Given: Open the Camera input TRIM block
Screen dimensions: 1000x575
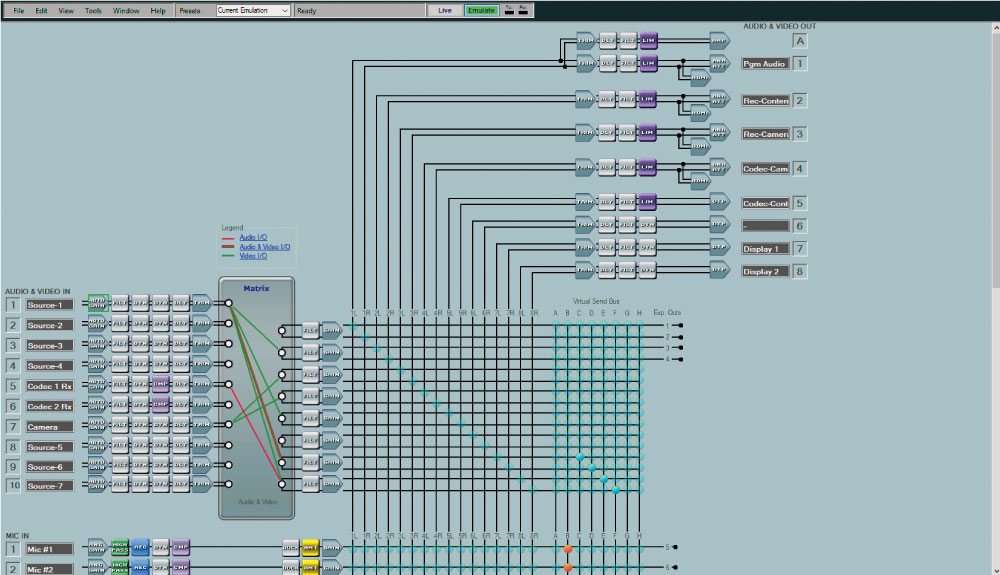Looking at the screenshot, I should click(x=201, y=425).
